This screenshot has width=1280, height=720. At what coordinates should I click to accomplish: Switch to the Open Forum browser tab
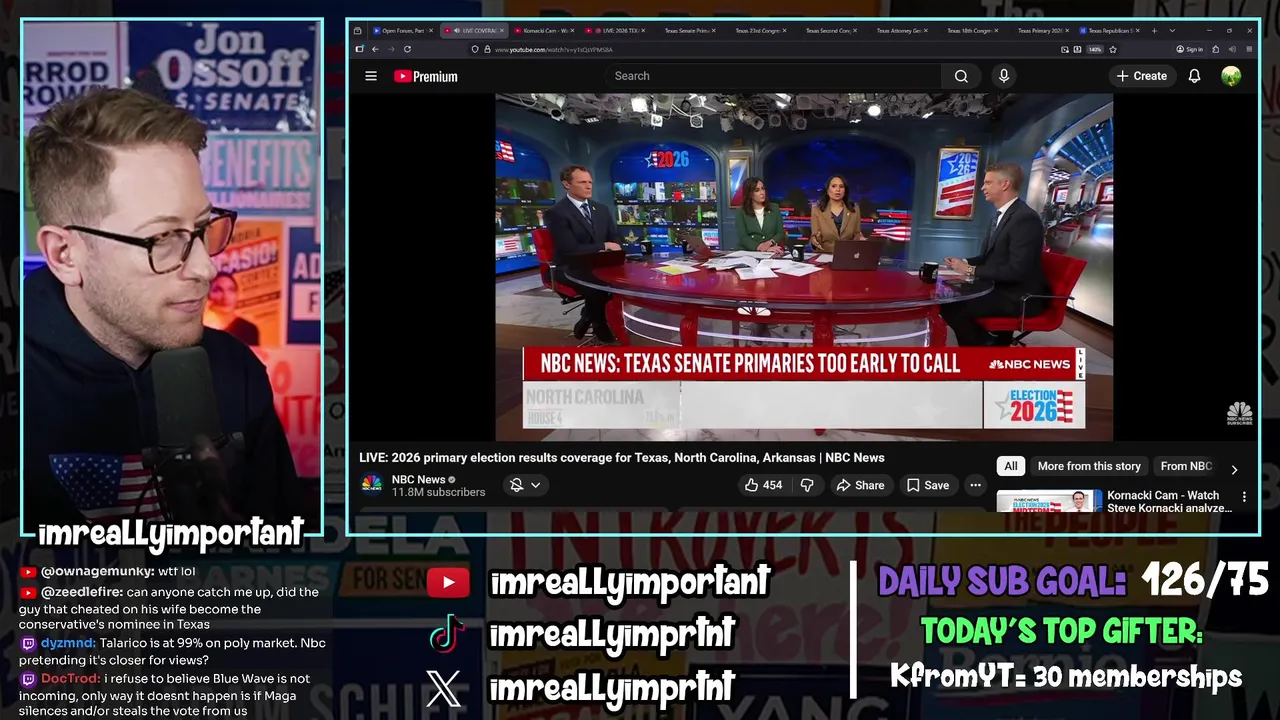click(403, 31)
